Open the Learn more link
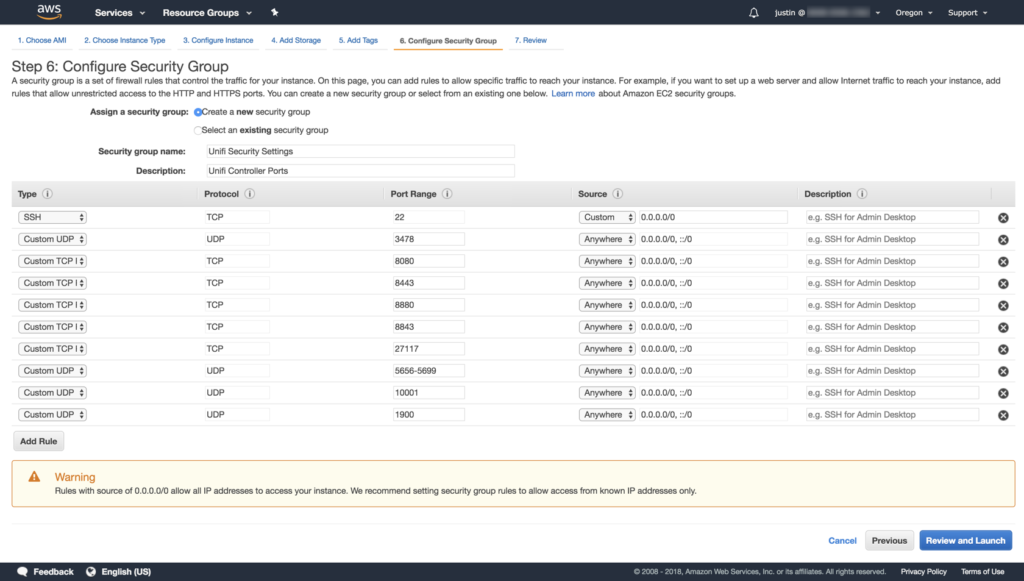 [x=573, y=94]
